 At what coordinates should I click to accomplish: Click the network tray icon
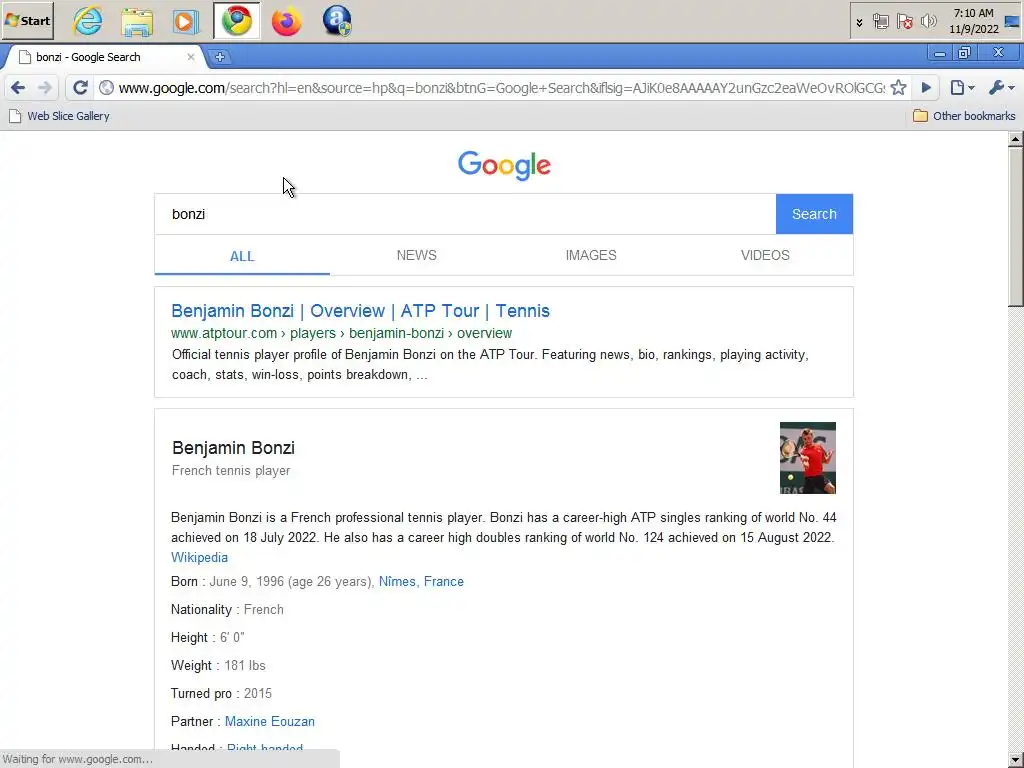click(880, 22)
